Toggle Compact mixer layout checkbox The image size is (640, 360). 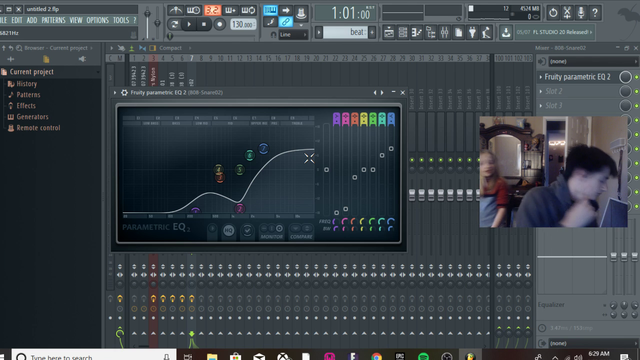[153, 48]
